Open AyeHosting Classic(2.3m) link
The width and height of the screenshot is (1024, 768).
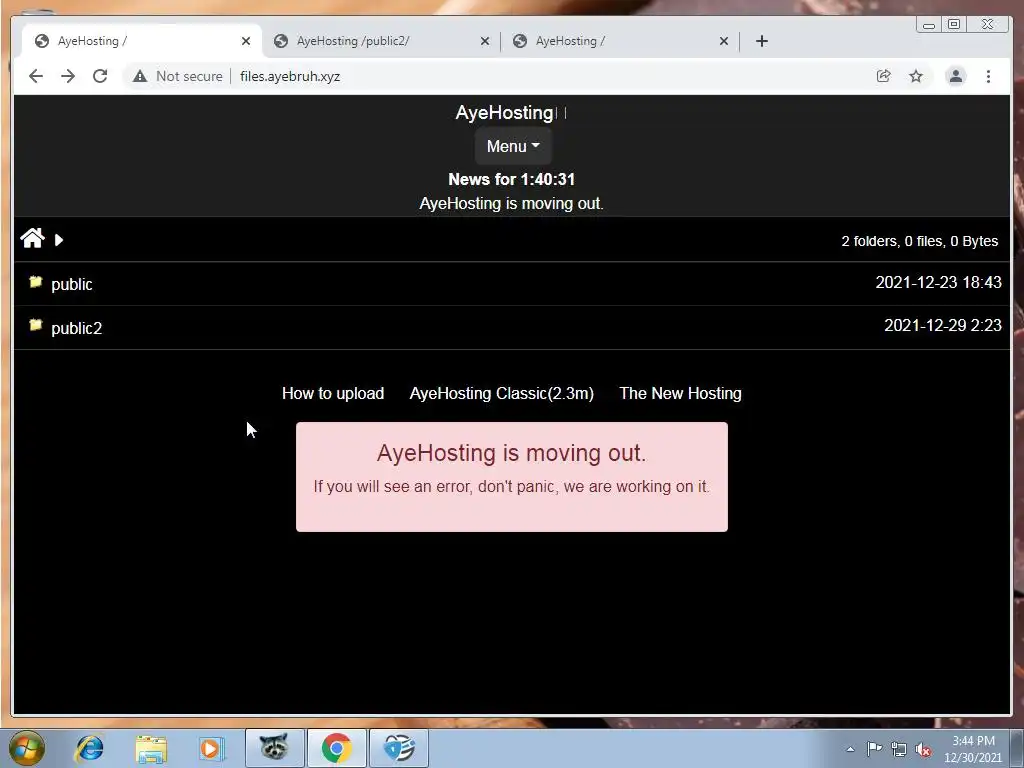(502, 393)
